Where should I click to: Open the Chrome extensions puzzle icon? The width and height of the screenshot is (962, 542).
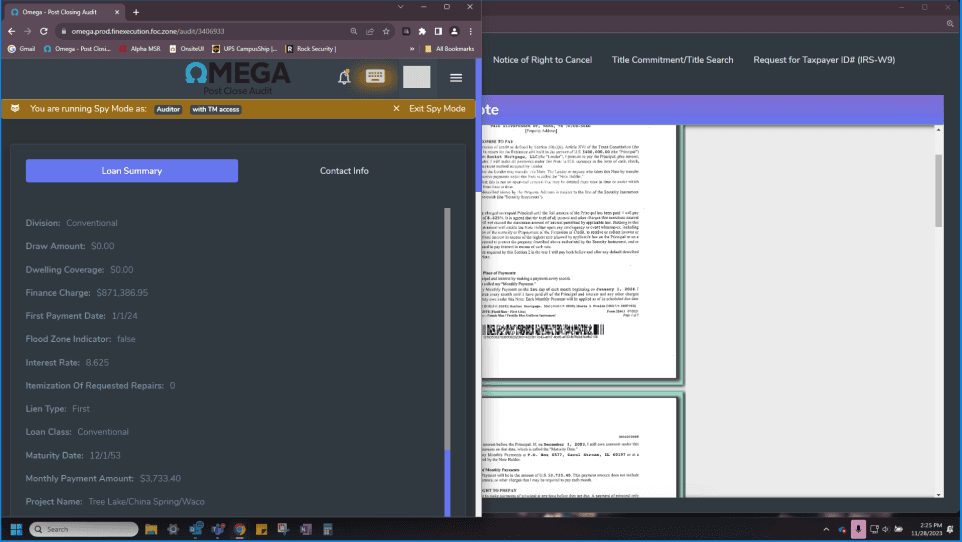422,31
